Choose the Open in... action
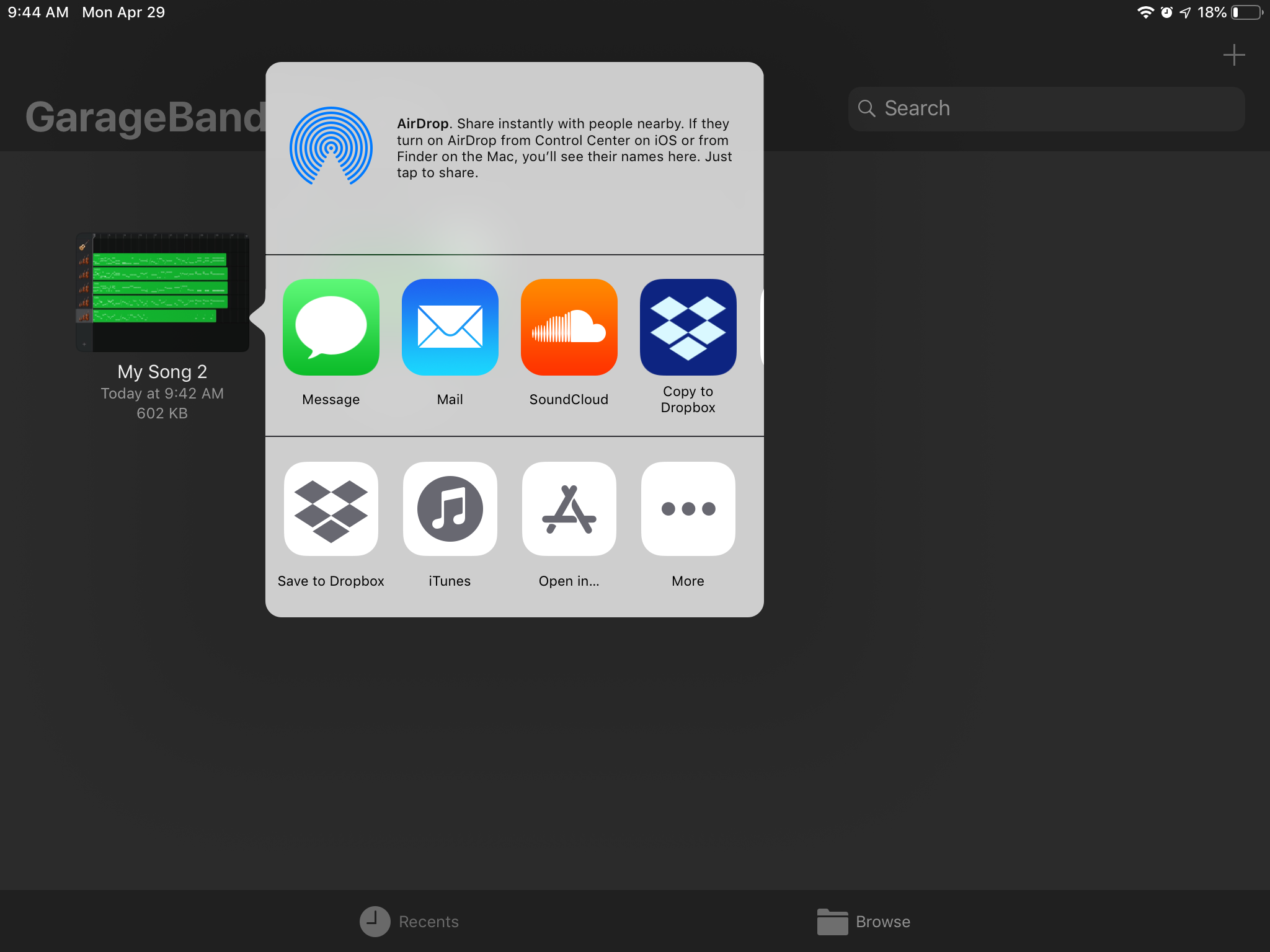 click(569, 509)
